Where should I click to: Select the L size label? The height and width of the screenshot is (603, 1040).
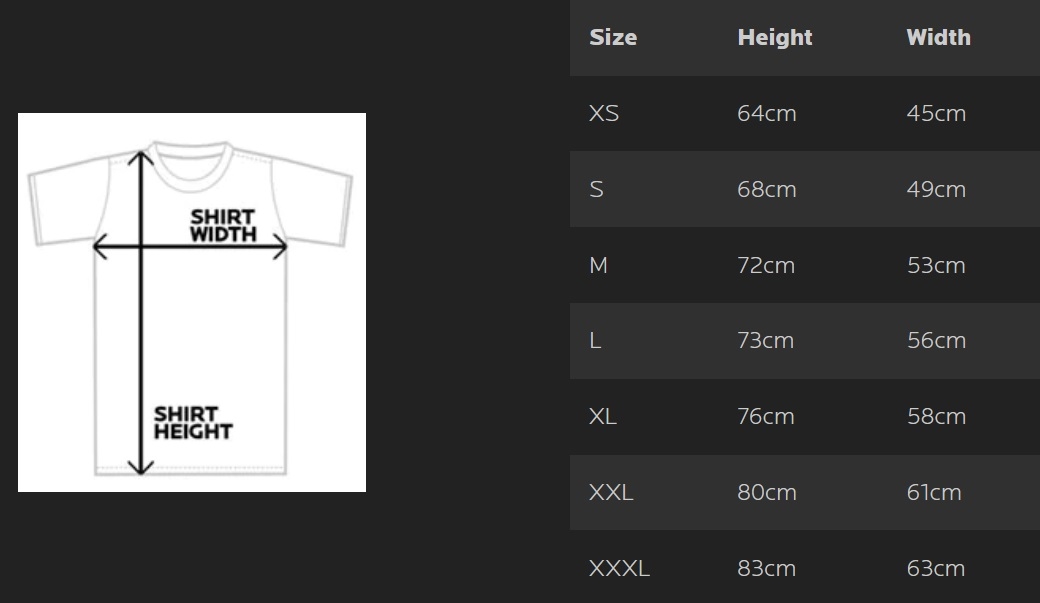595,341
